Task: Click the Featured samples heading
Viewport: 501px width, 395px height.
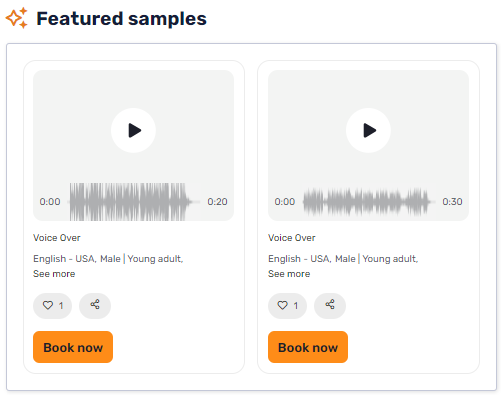Action: coord(121,19)
